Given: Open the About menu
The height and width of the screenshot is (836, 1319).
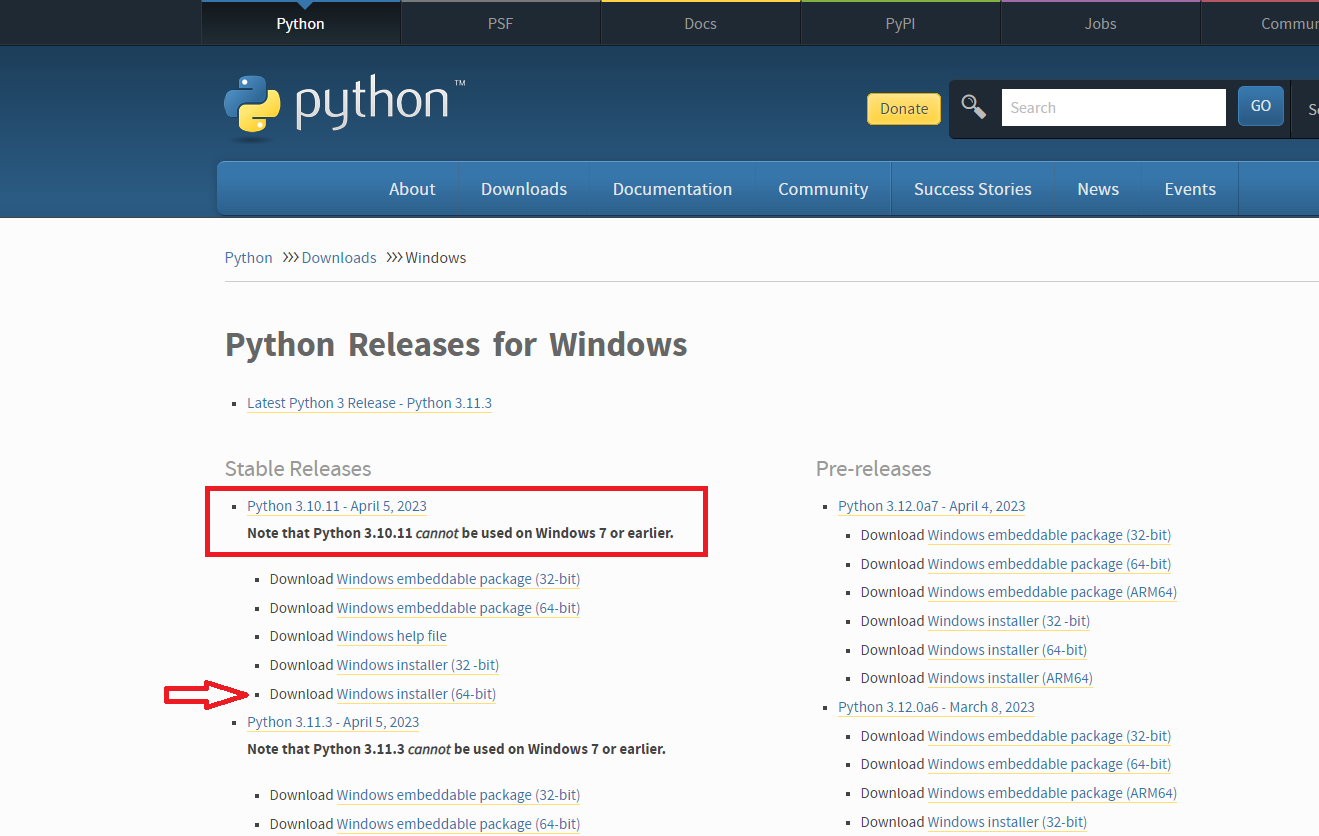Looking at the screenshot, I should (x=412, y=189).
